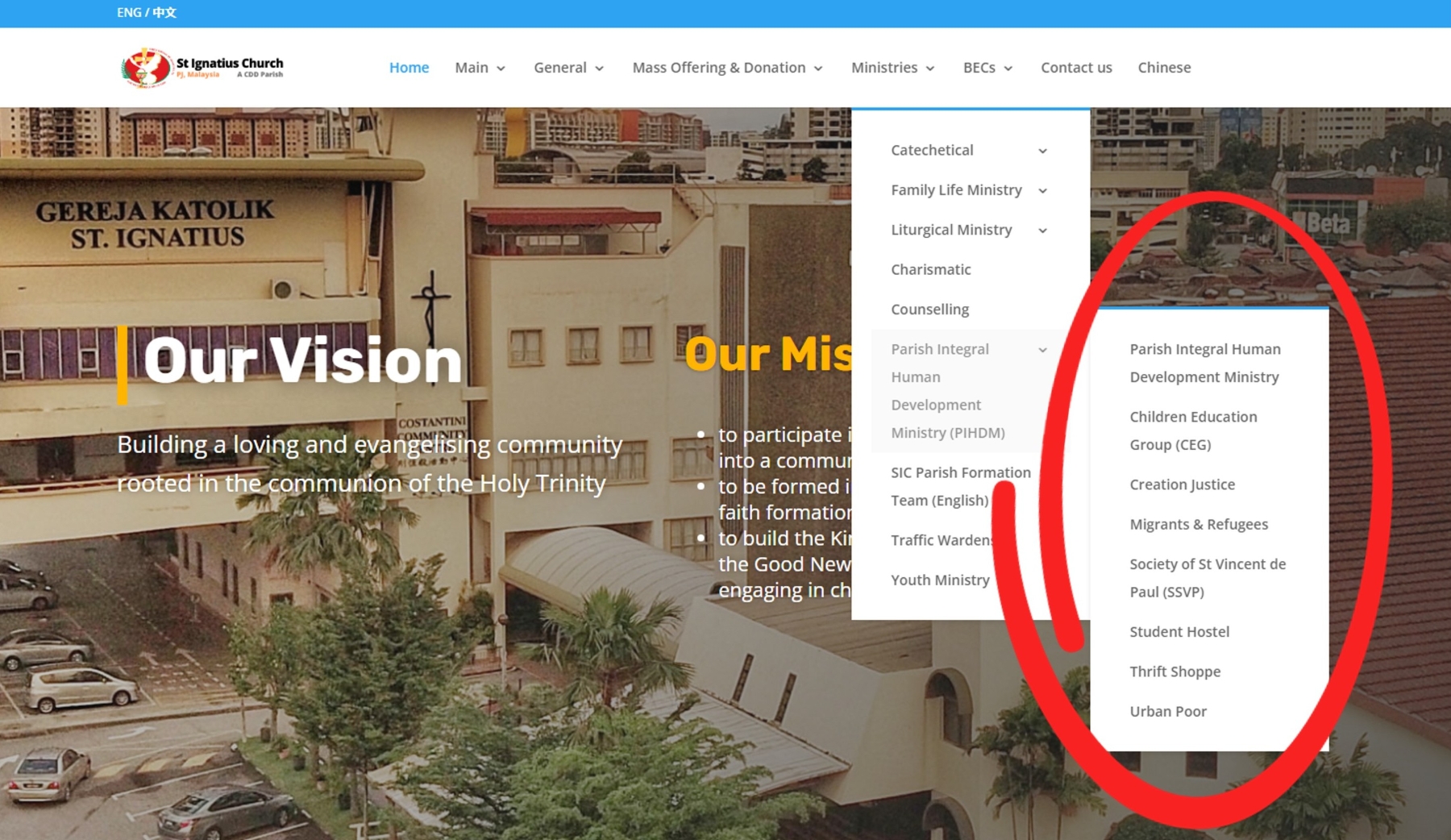Open the Student Hostel page
The height and width of the screenshot is (840, 1451).
(x=1179, y=631)
